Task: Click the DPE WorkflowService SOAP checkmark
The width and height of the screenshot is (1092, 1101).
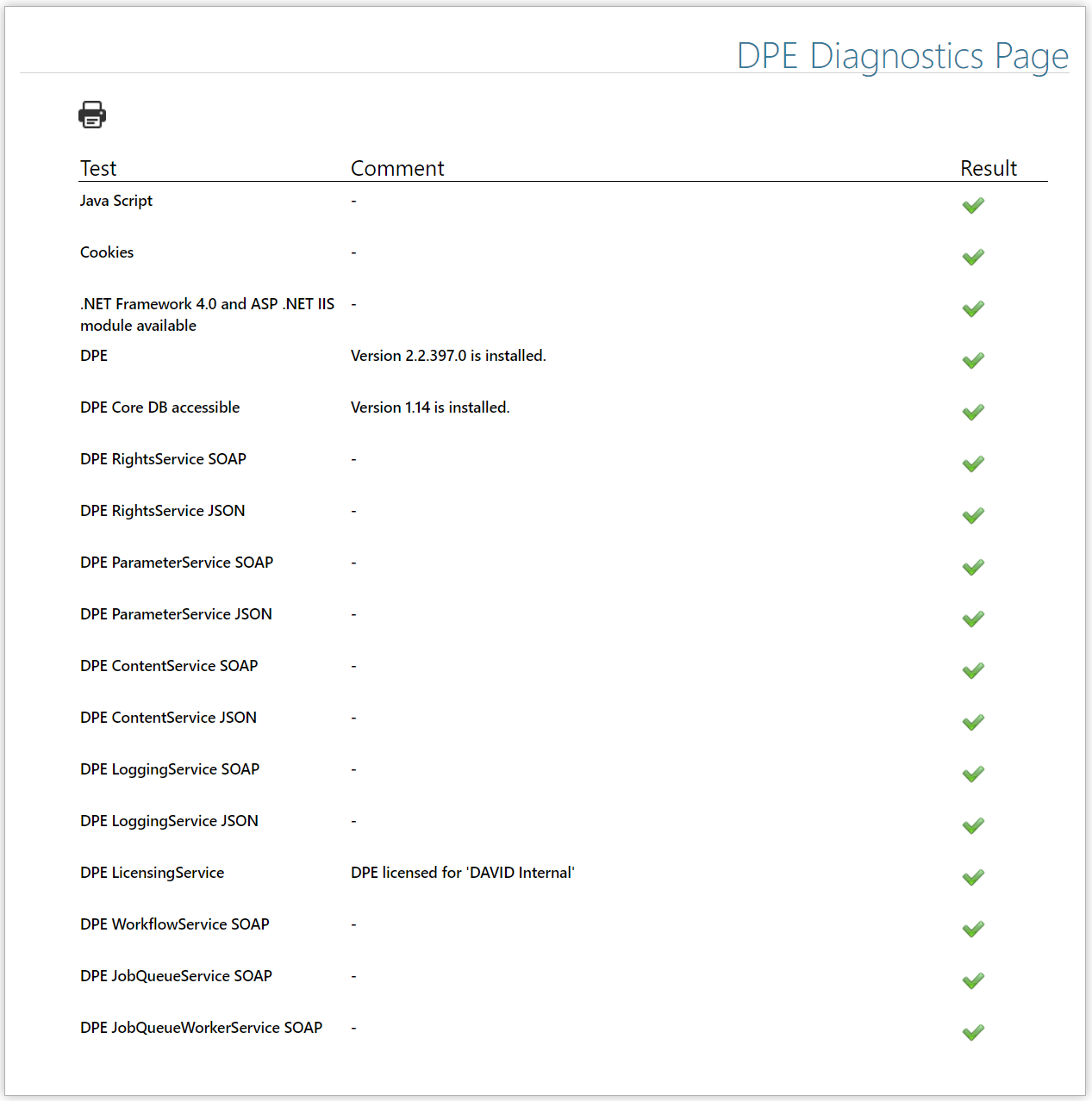Action: click(x=973, y=929)
